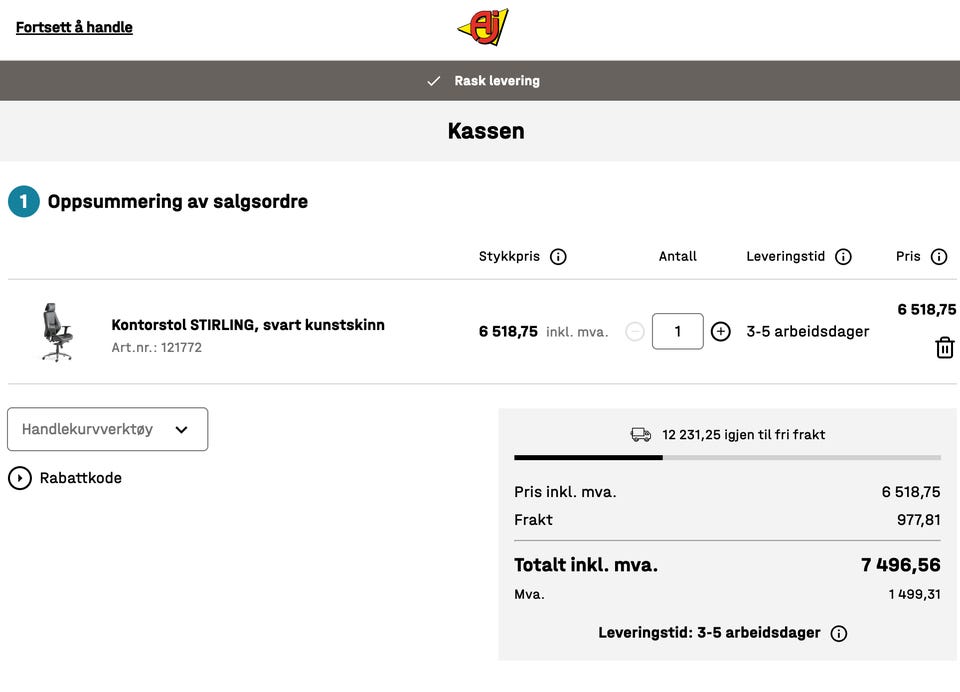Image resolution: width=960 pixels, height=692 pixels.
Task: Expand Rabattkode section
Action: coord(20,478)
